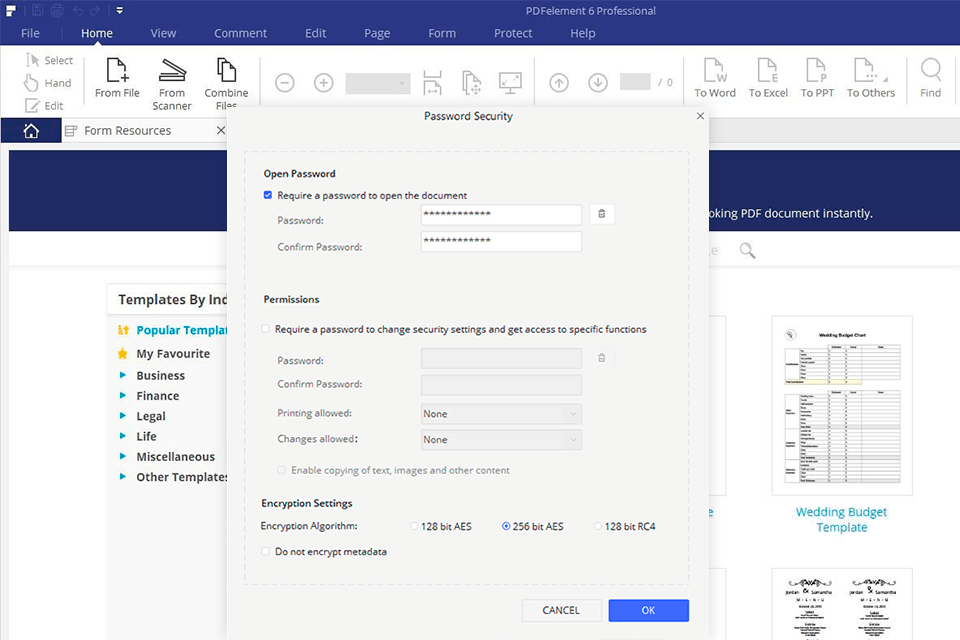Uncheck Require a password to open document
This screenshot has width=960, height=640.
(268, 195)
